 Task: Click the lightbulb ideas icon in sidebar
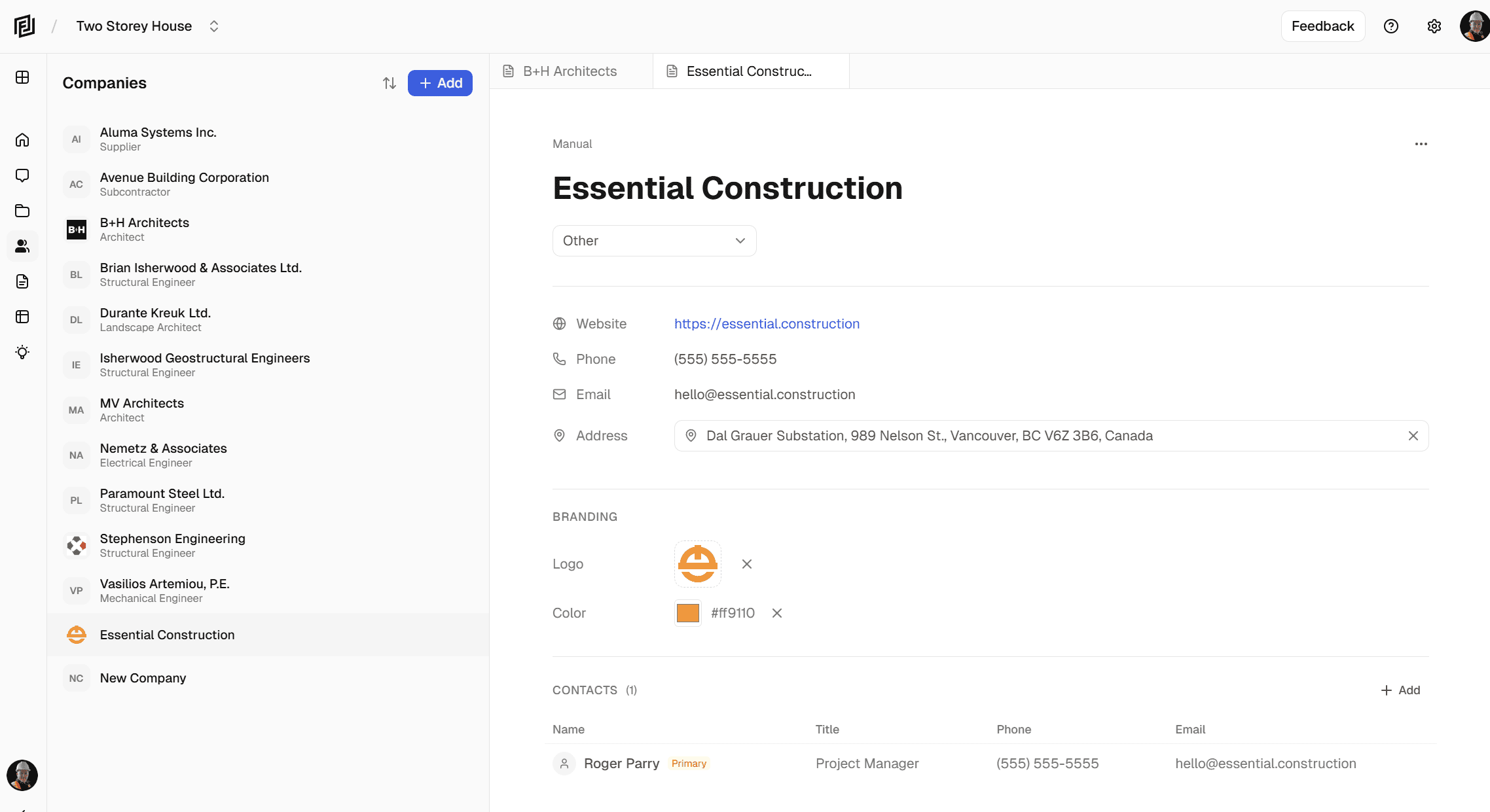point(22,352)
